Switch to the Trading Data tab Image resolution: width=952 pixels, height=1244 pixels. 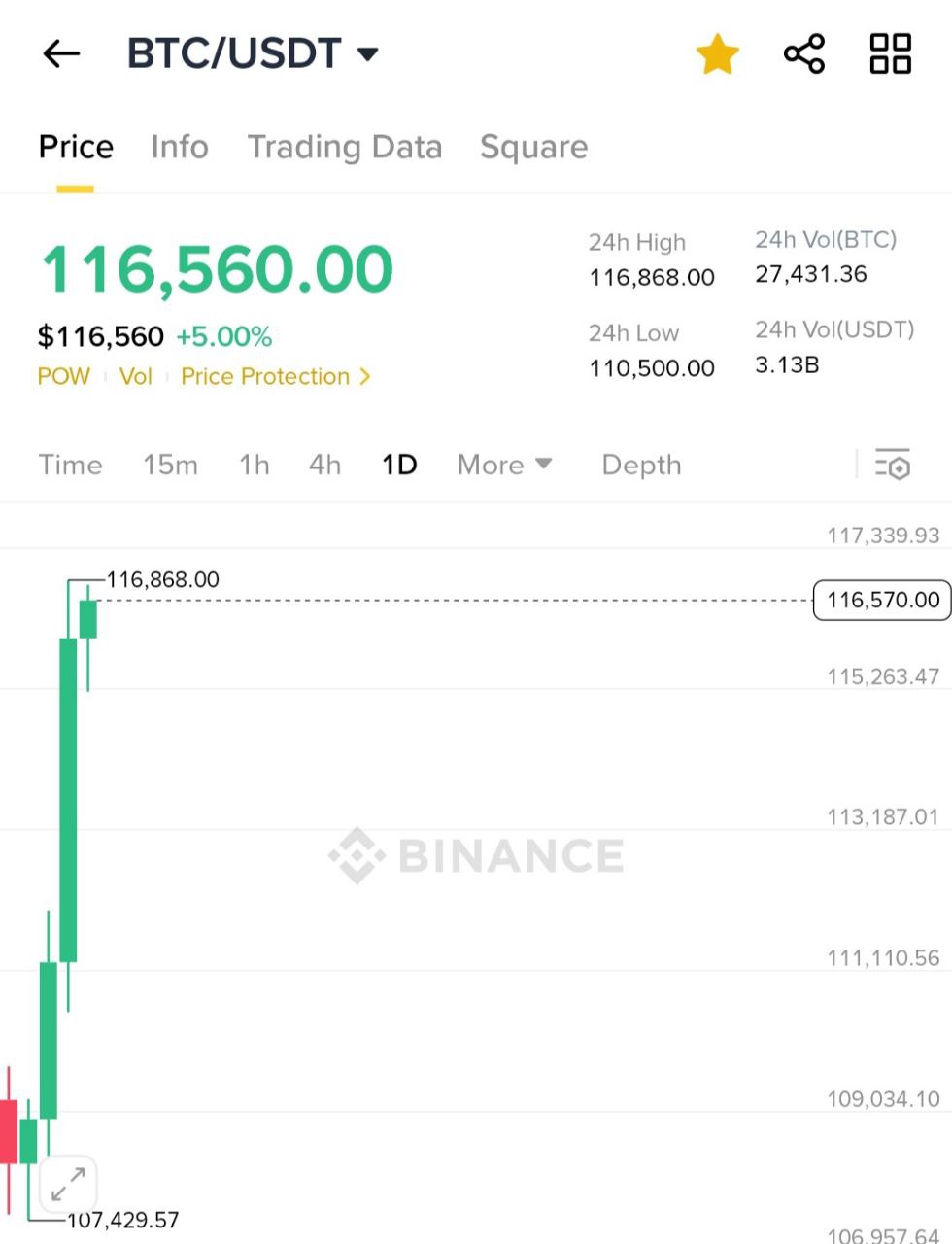[345, 147]
